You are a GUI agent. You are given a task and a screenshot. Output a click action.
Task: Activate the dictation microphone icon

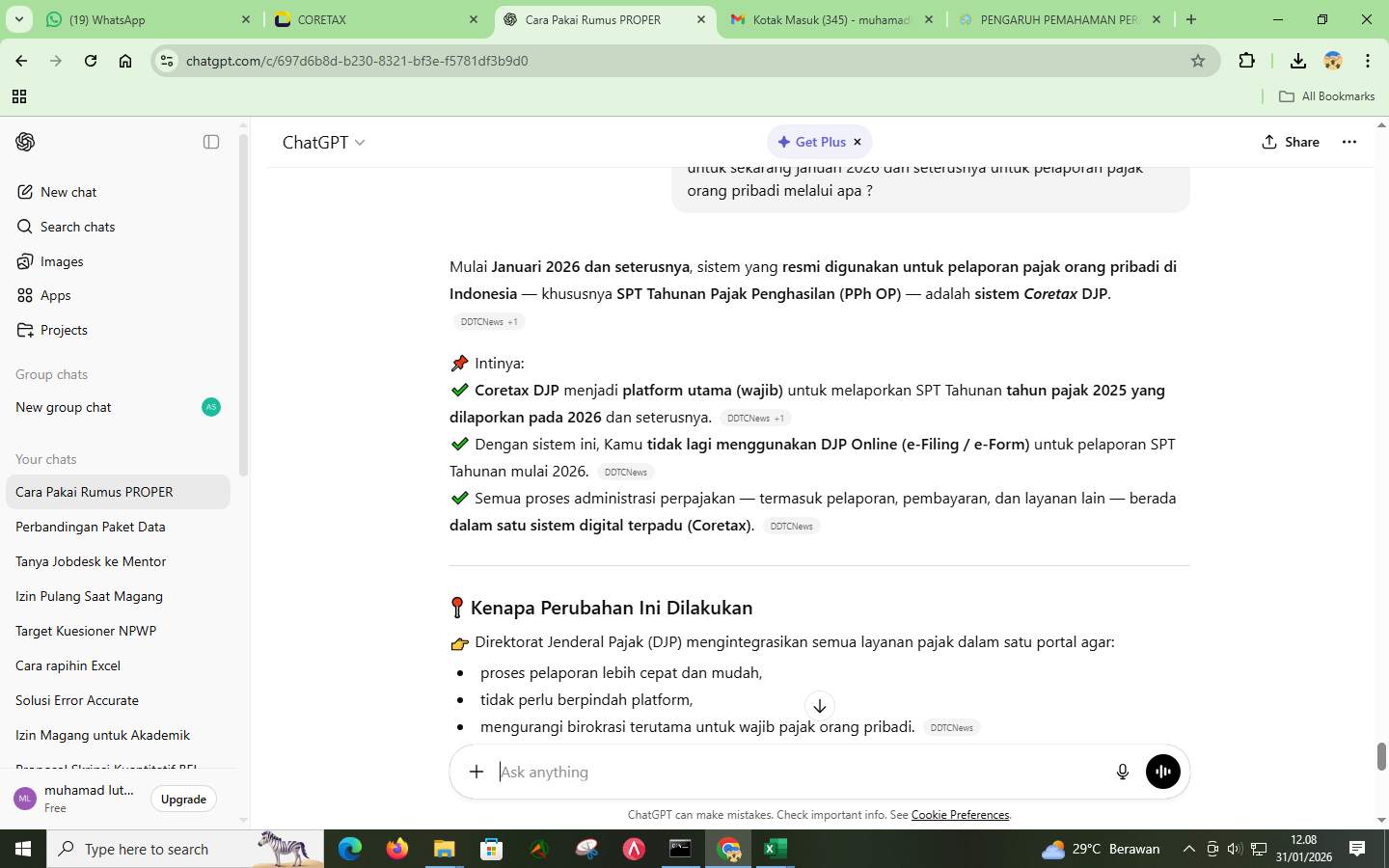pos(1121,771)
